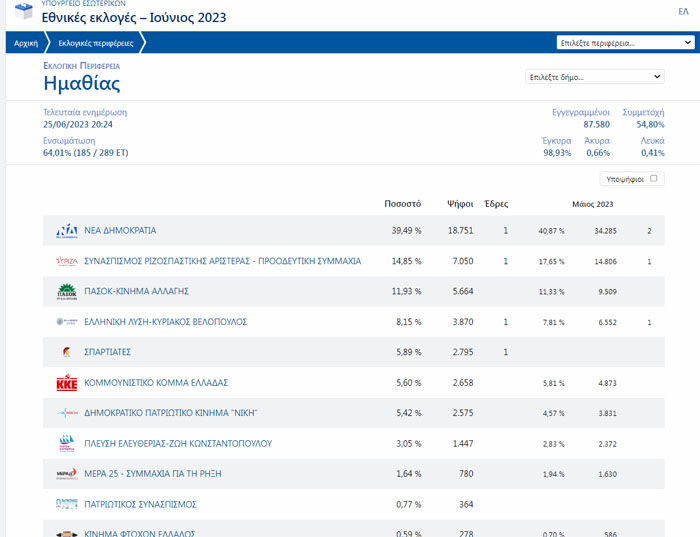Click the ΜέΡΑ25 party logo

tap(67, 474)
